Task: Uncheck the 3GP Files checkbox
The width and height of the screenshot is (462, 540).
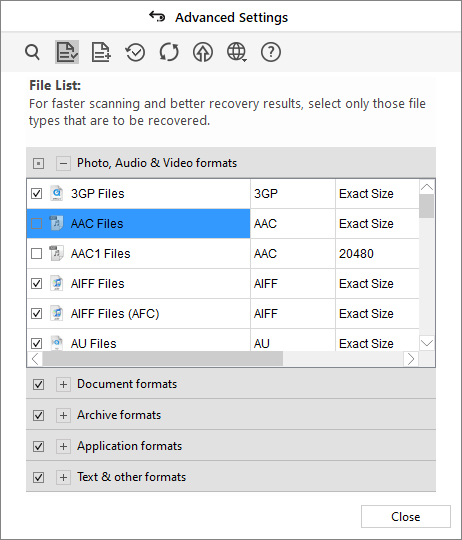Action: pos(36,194)
